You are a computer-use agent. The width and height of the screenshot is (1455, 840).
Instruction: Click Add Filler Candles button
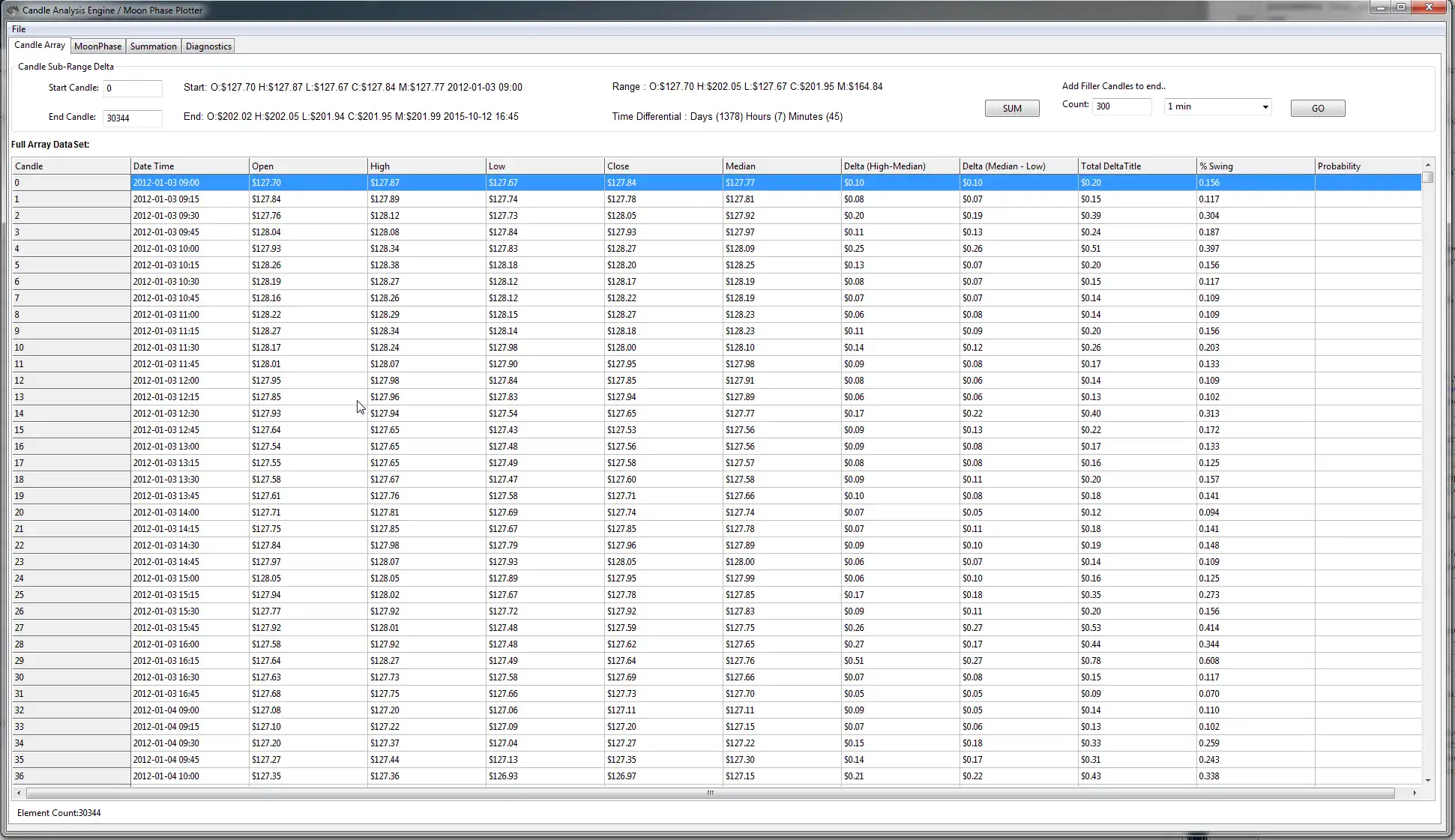tap(1318, 108)
